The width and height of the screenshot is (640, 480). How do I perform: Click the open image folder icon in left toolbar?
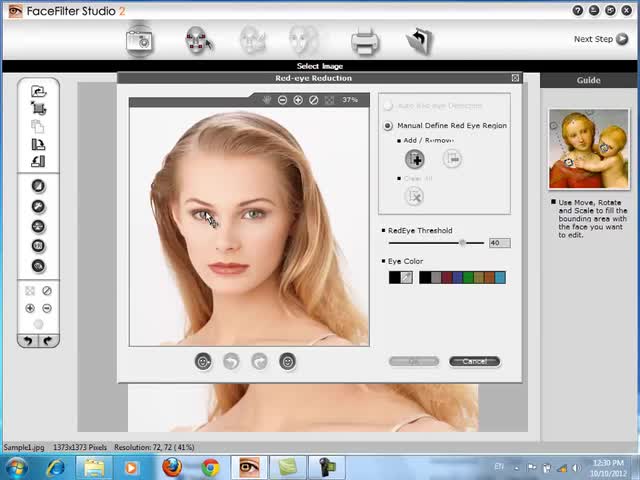coord(39,91)
